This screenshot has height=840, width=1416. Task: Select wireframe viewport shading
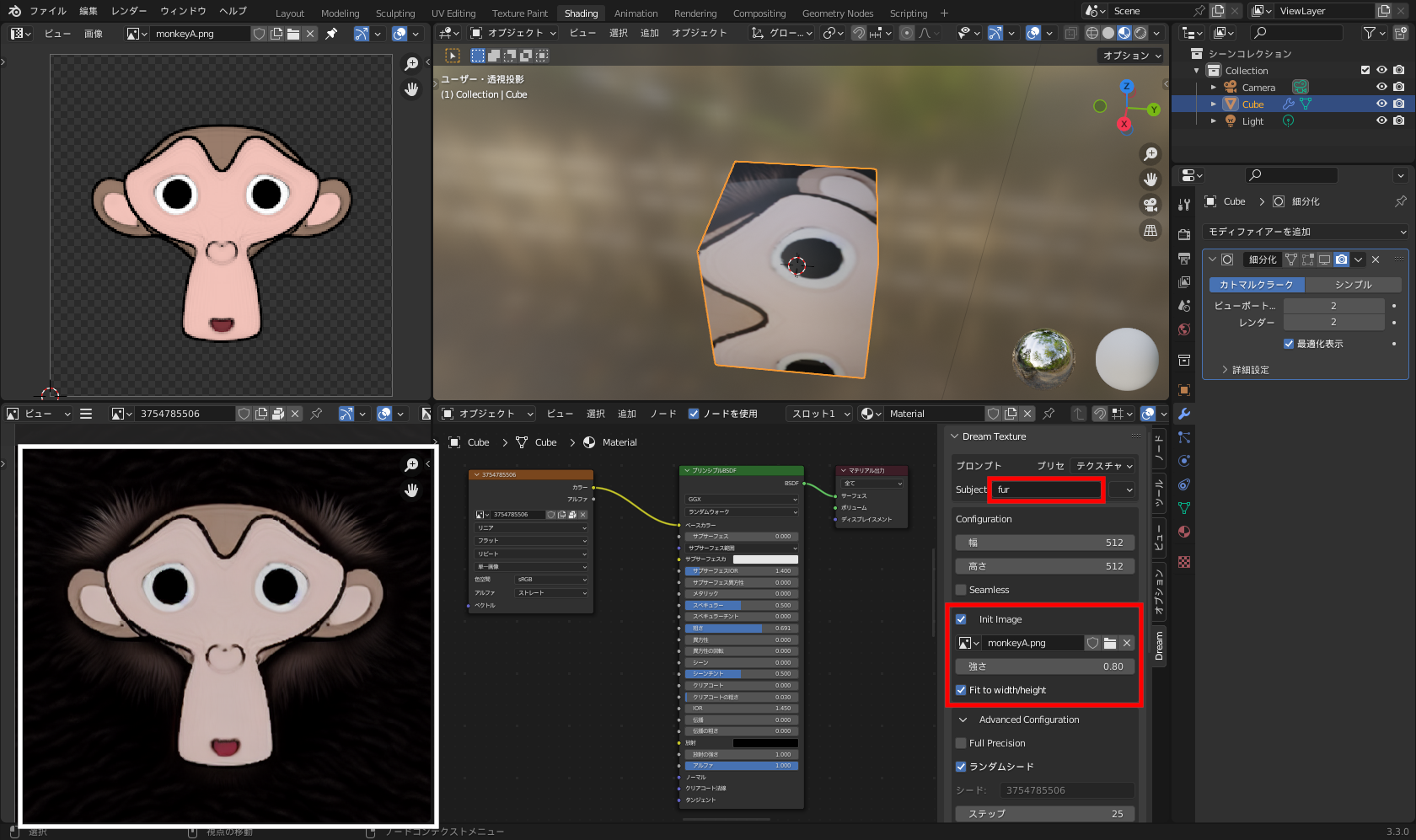(1092, 33)
